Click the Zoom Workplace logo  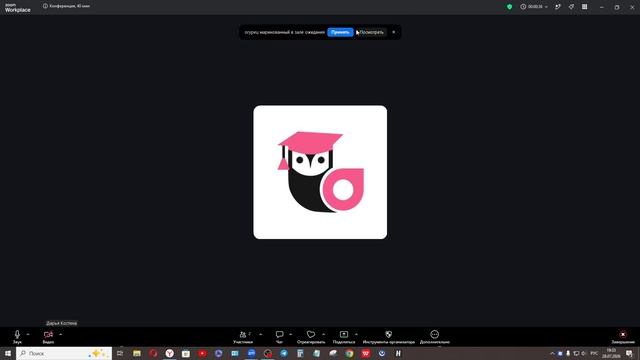coord(18,8)
